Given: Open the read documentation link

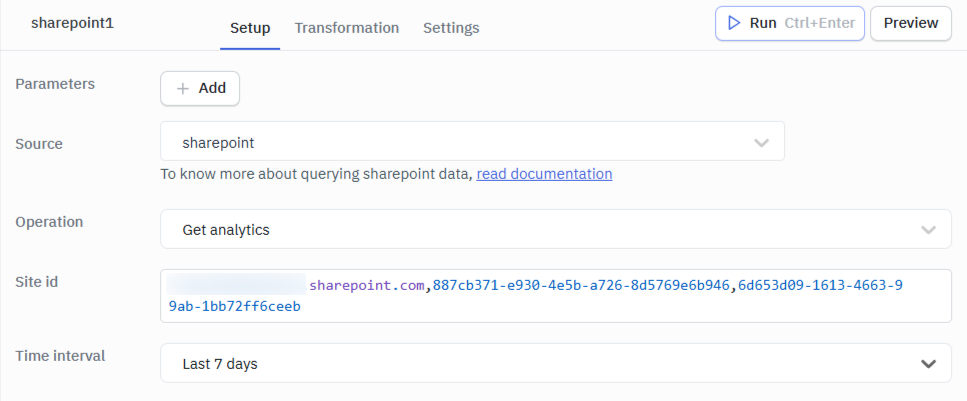Looking at the screenshot, I should pyautogui.click(x=545, y=174).
